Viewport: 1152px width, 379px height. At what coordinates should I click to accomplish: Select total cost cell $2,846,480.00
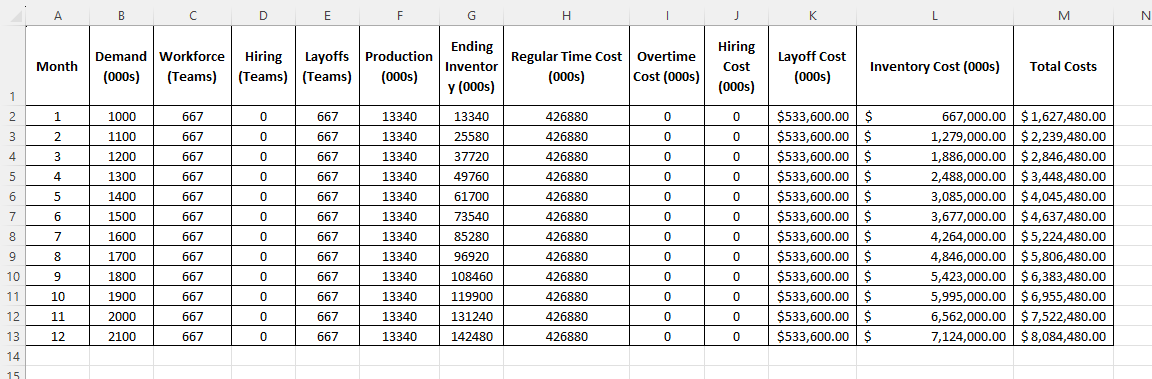(x=1063, y=156)
